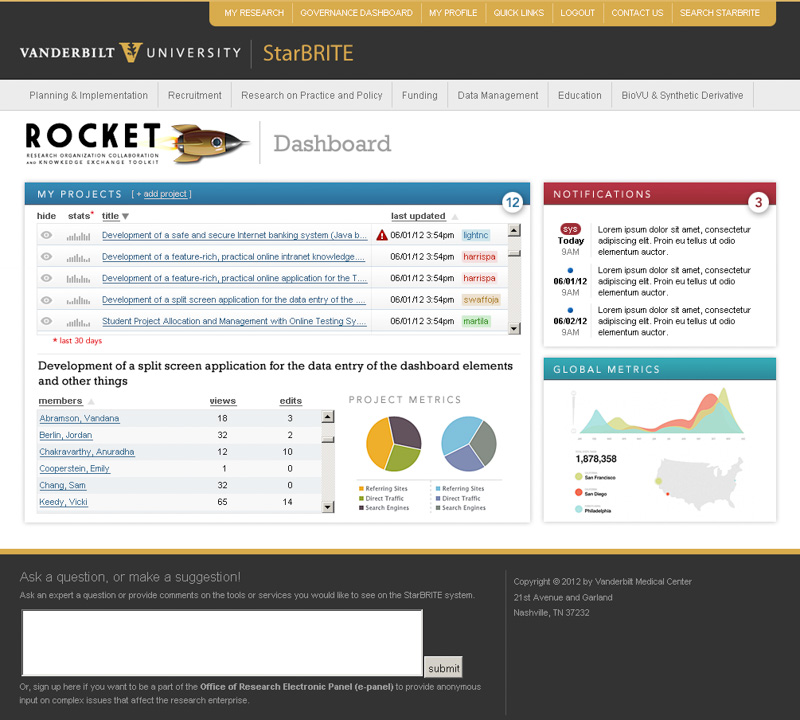Image resolution: width=800 pixels, height=720 pixels.
Task: Open My Profile menu item
Action: pos(453,13)
